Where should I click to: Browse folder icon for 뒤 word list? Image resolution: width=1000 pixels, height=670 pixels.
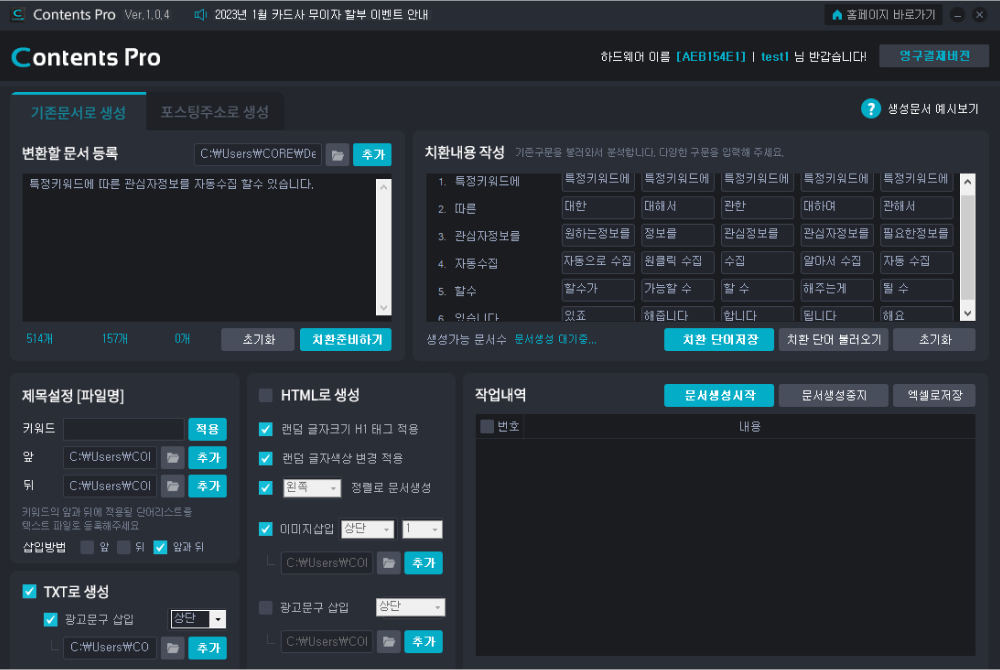(172, 486)
